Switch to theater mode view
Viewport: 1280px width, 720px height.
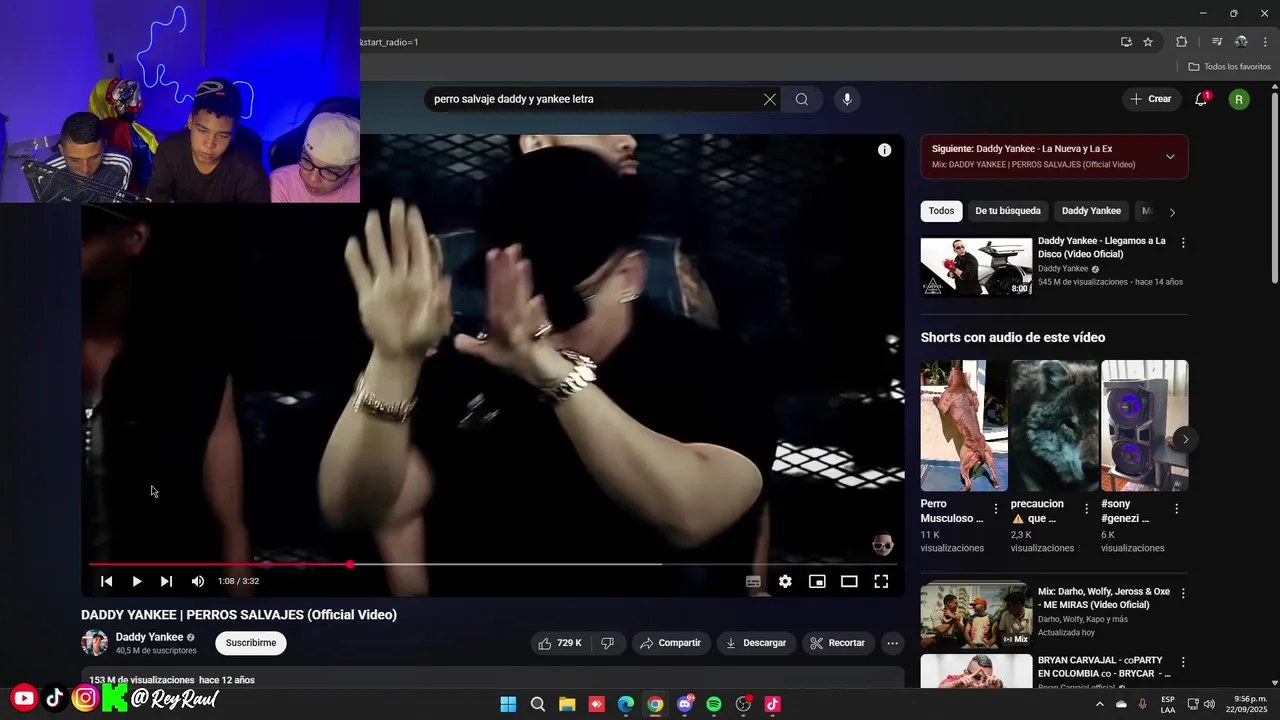[x=849, y=581]
